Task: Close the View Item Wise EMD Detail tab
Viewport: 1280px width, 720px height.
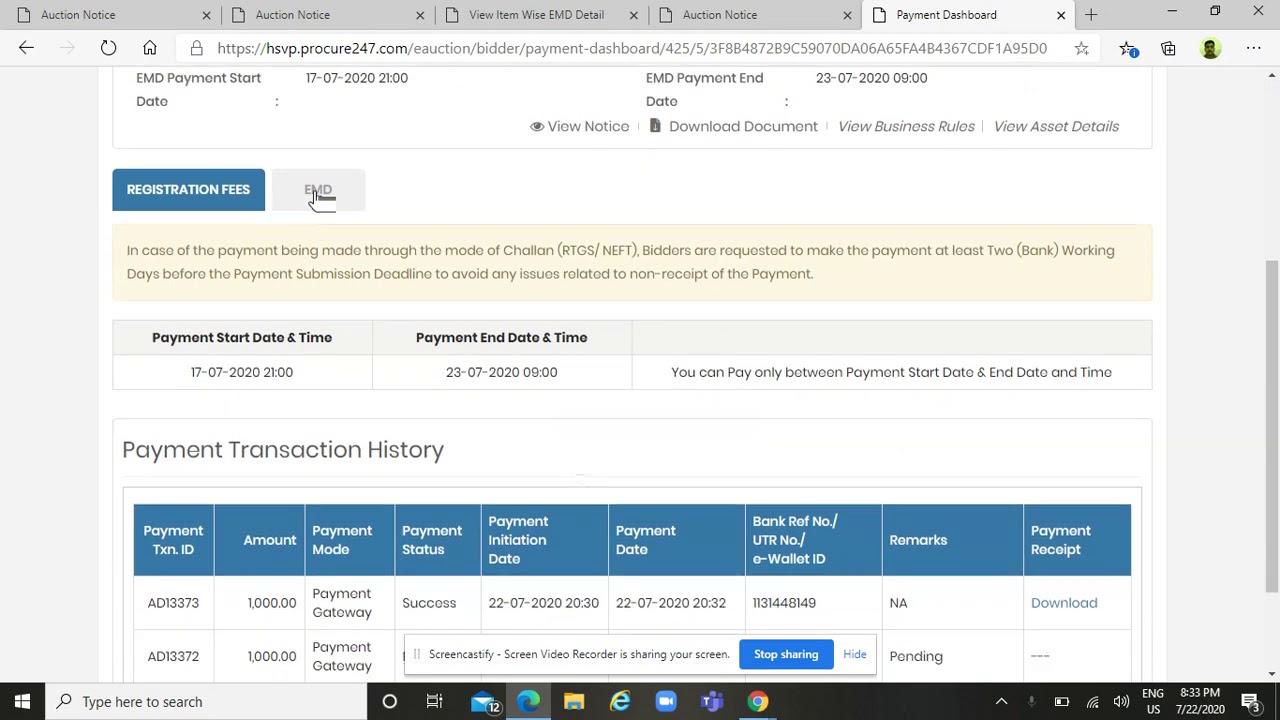Action: pos(633,15)
